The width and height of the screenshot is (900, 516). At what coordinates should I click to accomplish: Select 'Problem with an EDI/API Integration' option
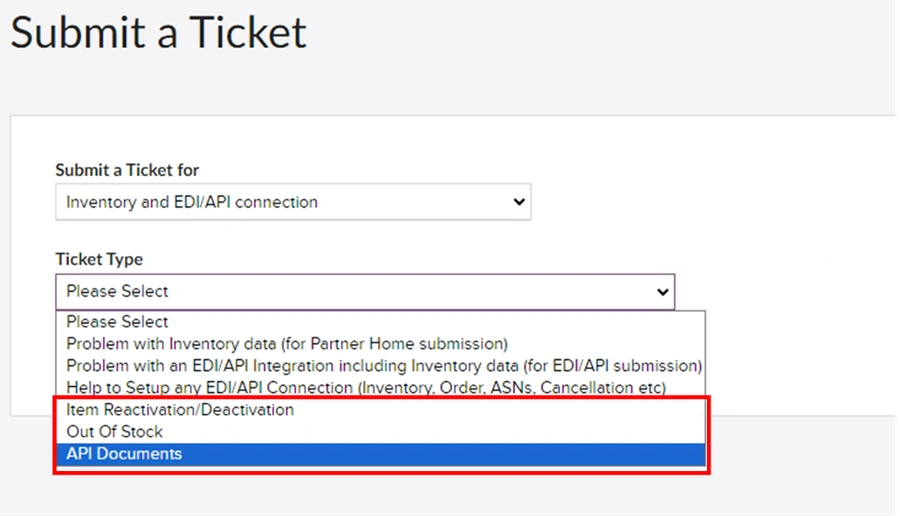(381, 366)
